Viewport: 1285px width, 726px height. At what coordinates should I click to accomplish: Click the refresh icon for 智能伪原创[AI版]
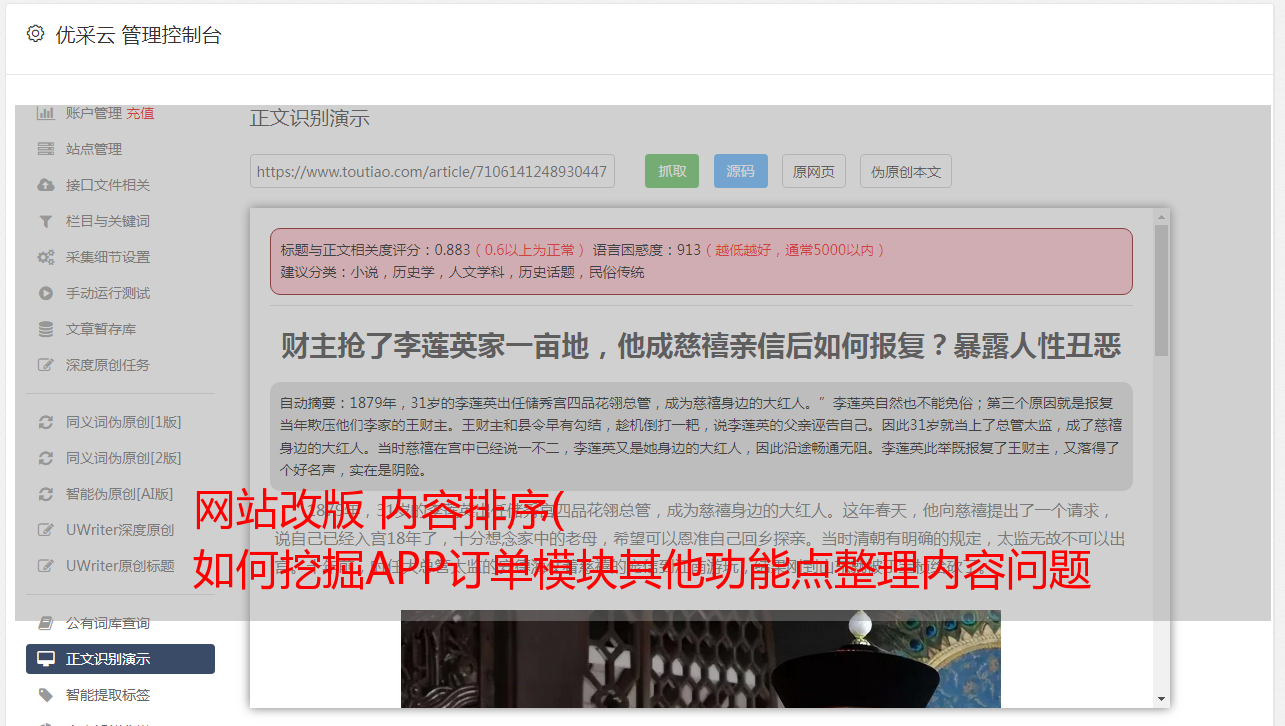click(x=46, y=494)
